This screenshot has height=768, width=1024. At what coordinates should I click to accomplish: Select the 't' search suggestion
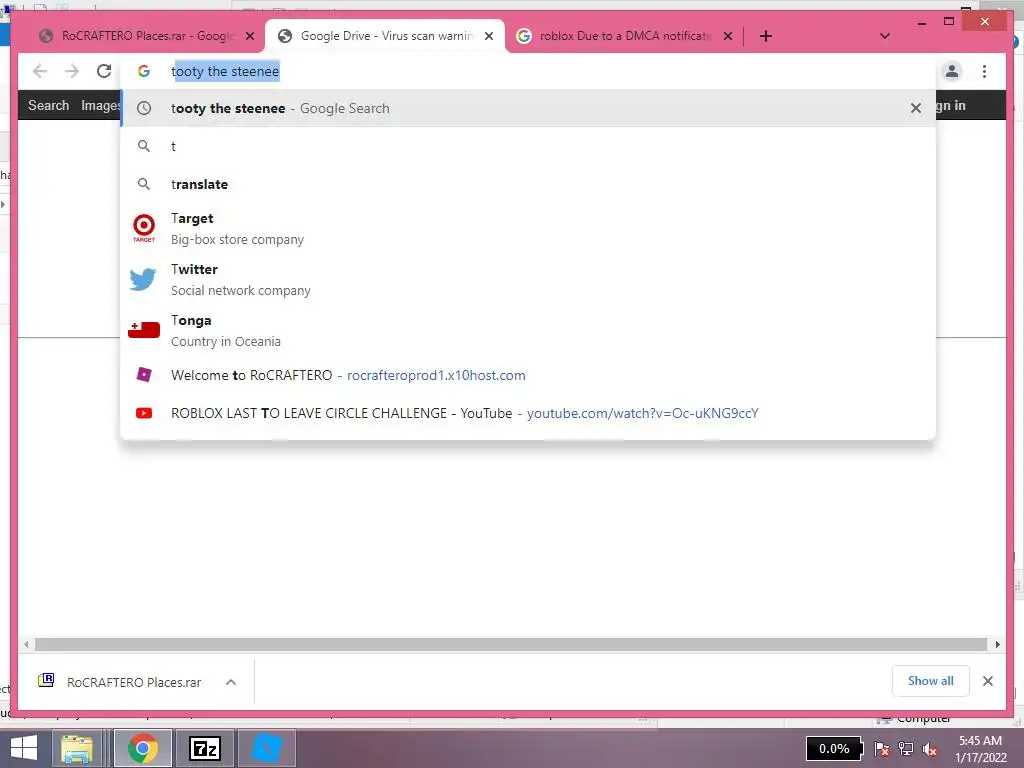tap(528, 146)
